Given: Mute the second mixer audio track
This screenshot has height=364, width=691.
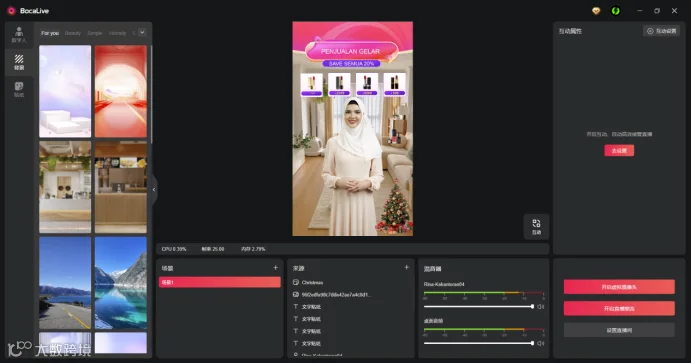Looking at the screenshot, I should (541, 343).
